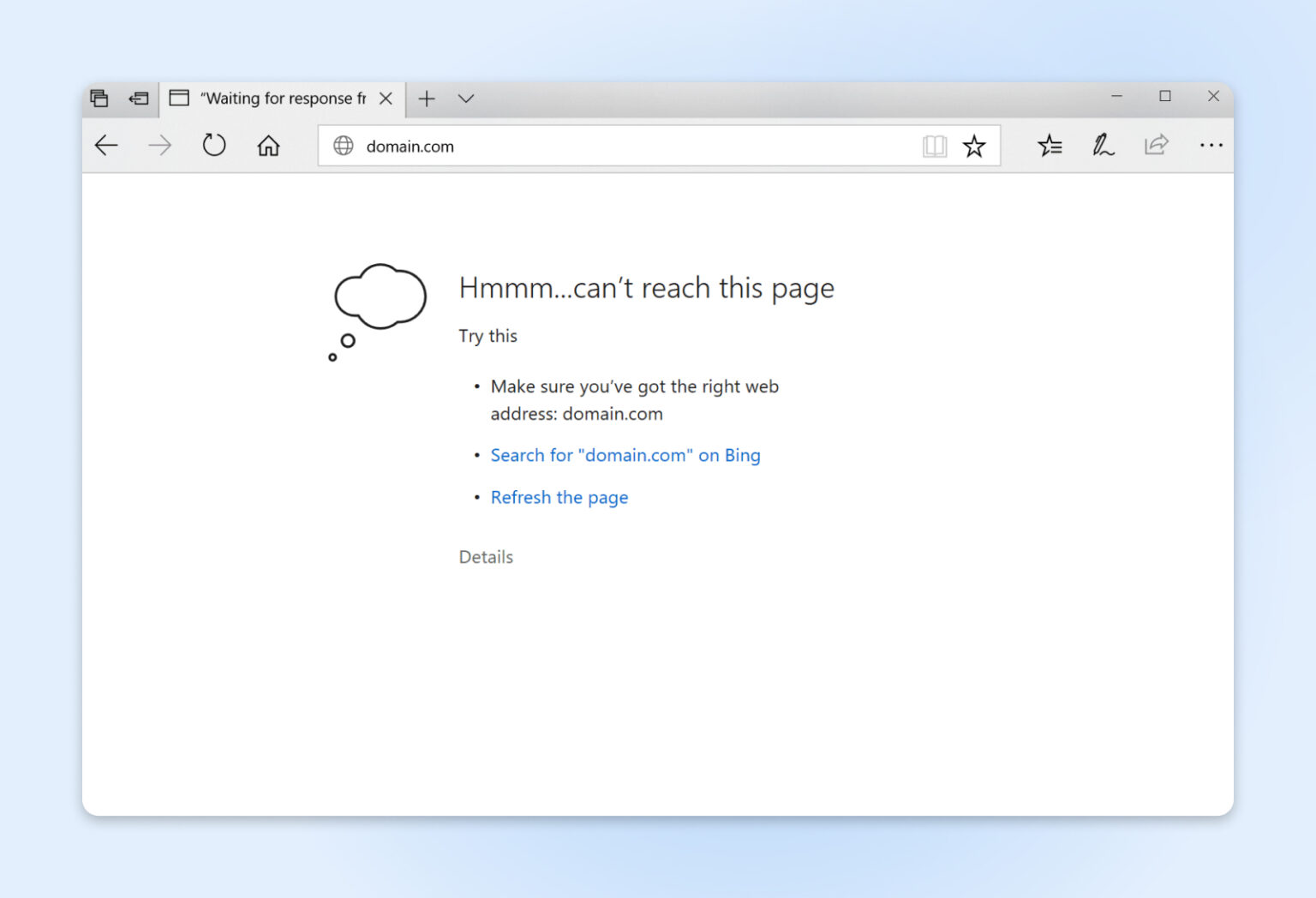Open the Settings and more menu
The image size is (1316, 898).
pos(1211,146)
